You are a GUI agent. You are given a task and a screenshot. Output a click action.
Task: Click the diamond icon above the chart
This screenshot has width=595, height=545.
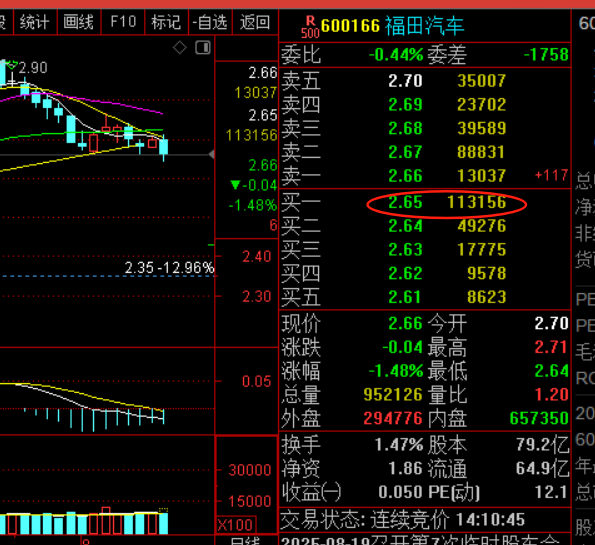(x=179, y=48)
